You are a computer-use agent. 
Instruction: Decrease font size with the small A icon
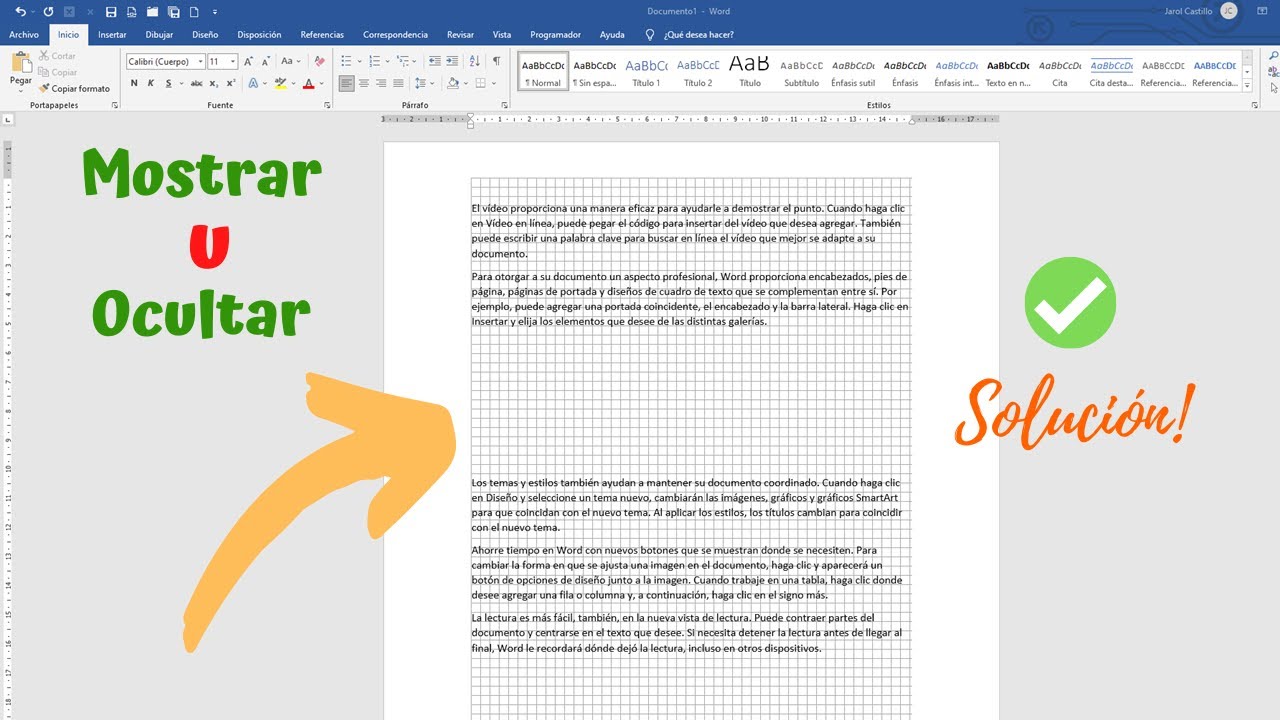coord(266,61)
